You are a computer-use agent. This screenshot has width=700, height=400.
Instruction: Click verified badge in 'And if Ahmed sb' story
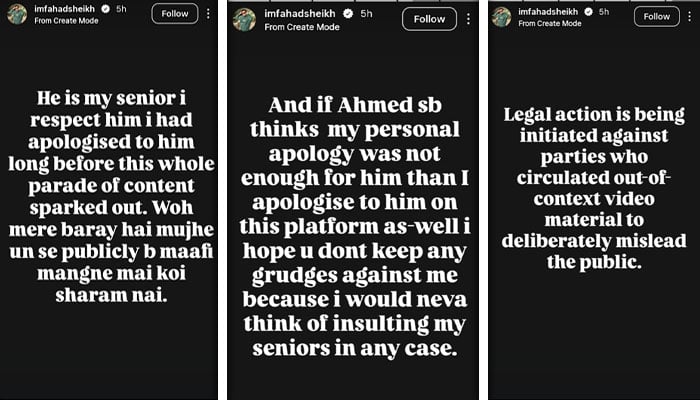348,14
